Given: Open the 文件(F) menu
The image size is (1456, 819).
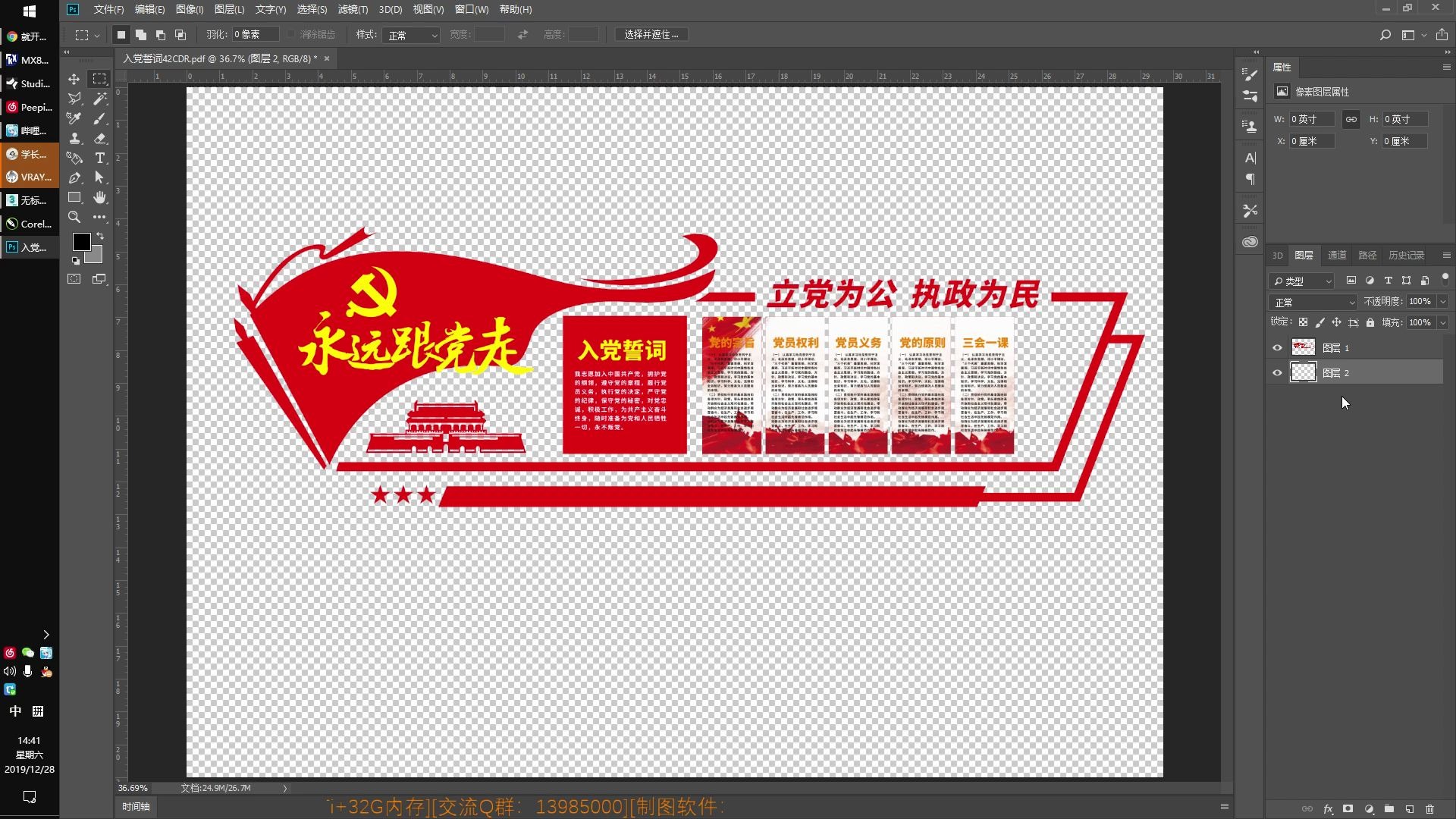Looking at the screenshot, I should pos(108,10).
